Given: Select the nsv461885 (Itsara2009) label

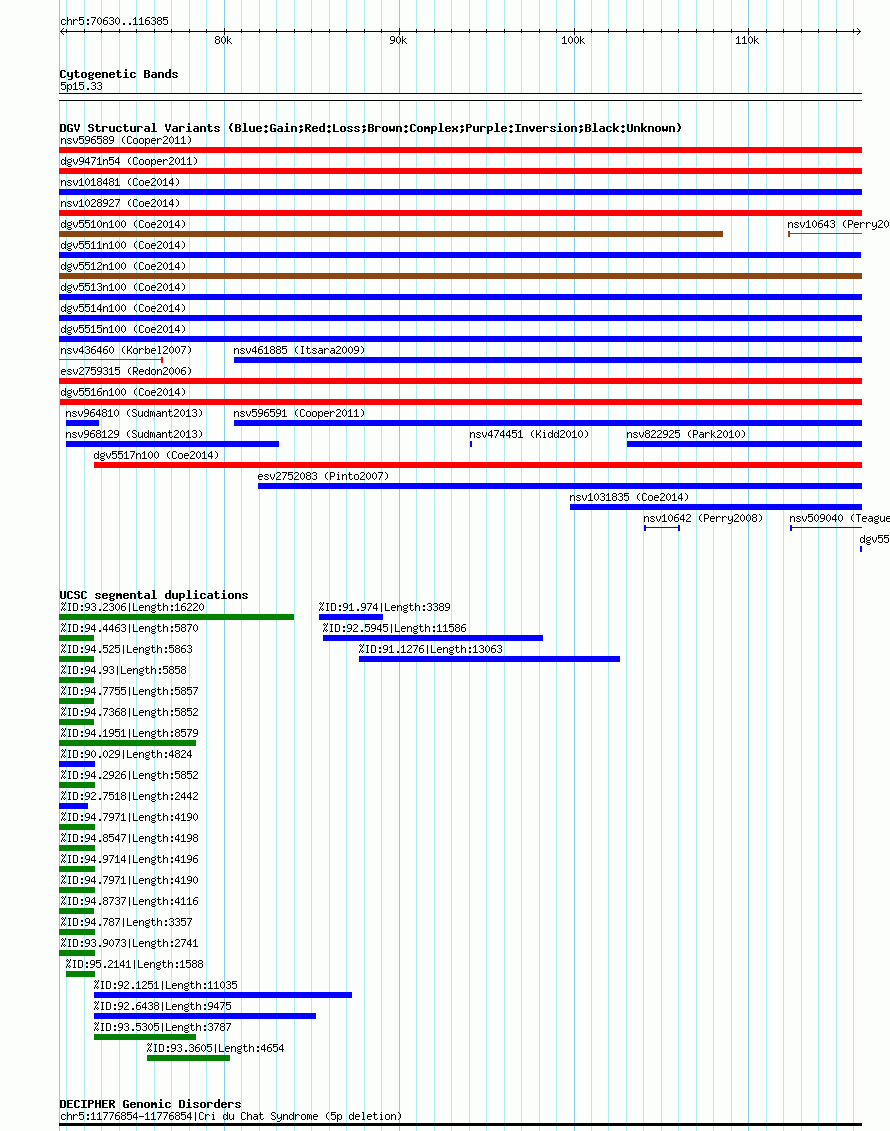Looking at the screenshot, I should point(299,350).
